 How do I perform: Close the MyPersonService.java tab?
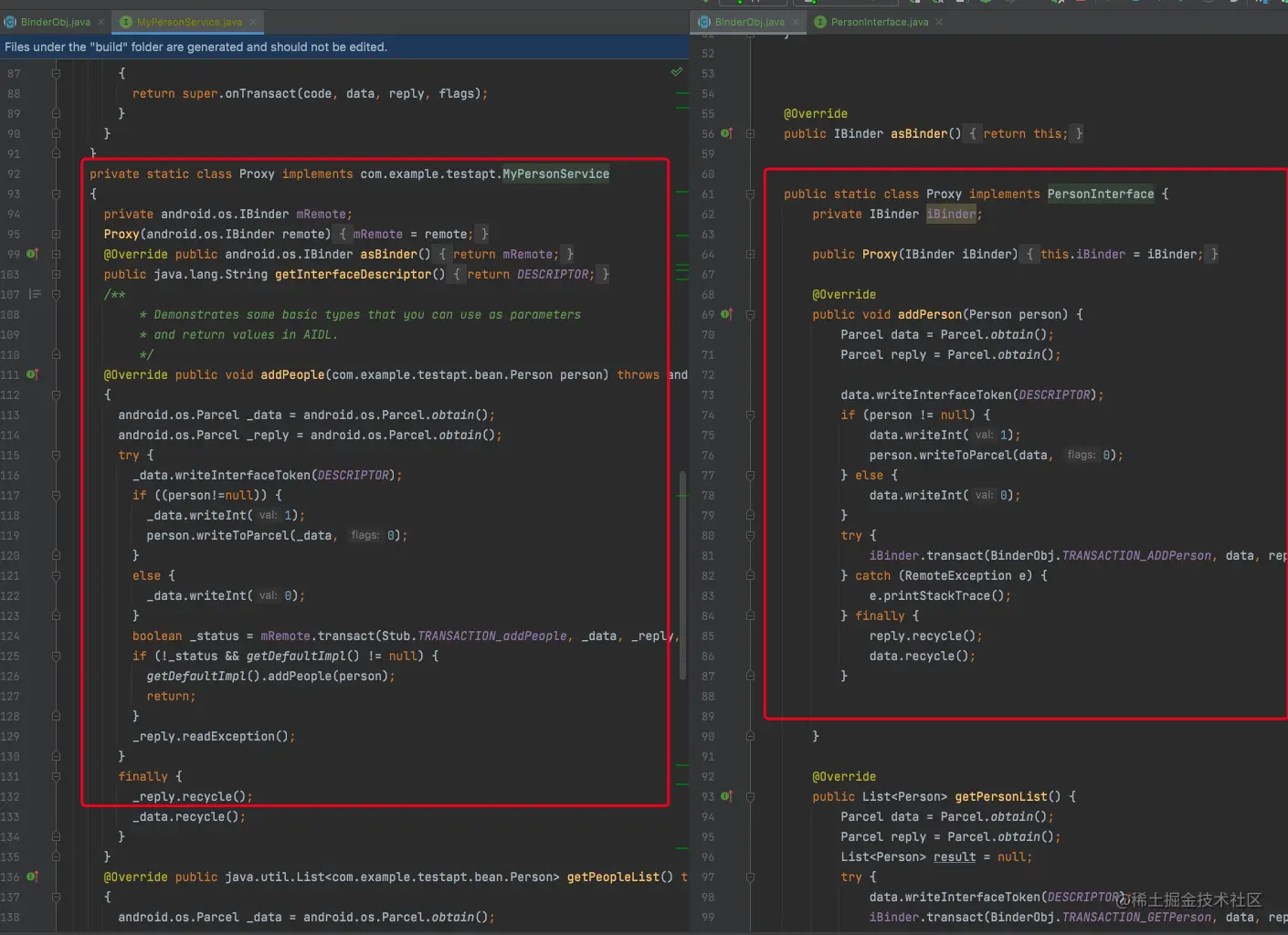point(253,22)
